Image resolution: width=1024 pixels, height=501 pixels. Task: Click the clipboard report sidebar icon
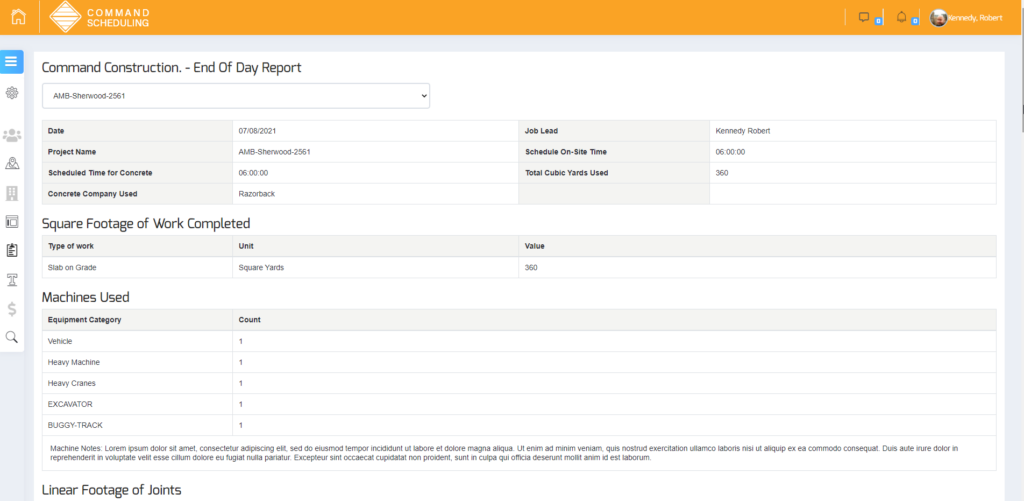(x=12, y=250)
